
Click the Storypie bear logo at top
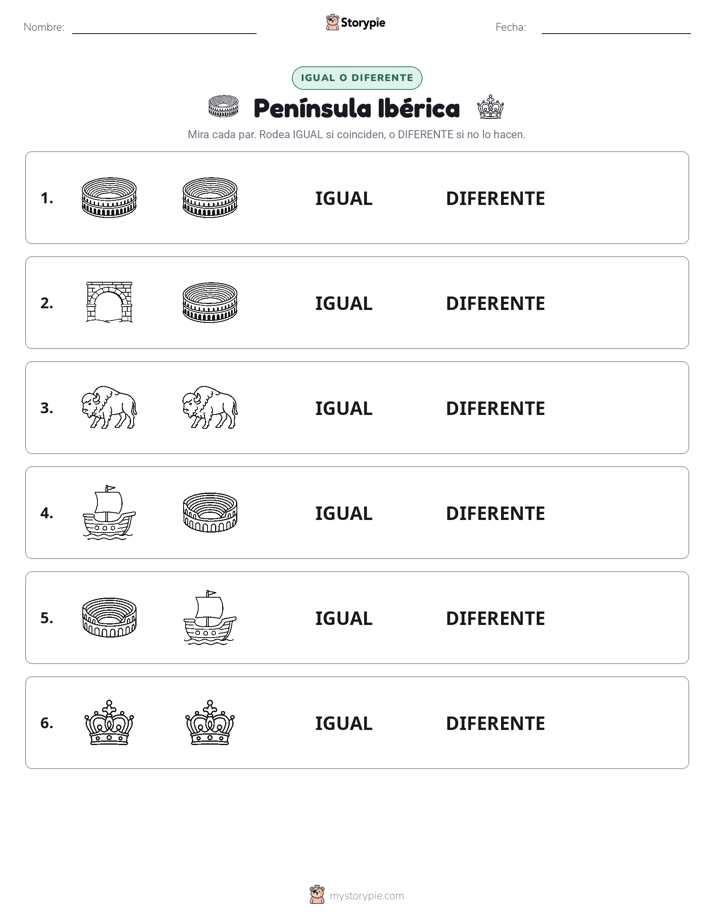point(332,22)
